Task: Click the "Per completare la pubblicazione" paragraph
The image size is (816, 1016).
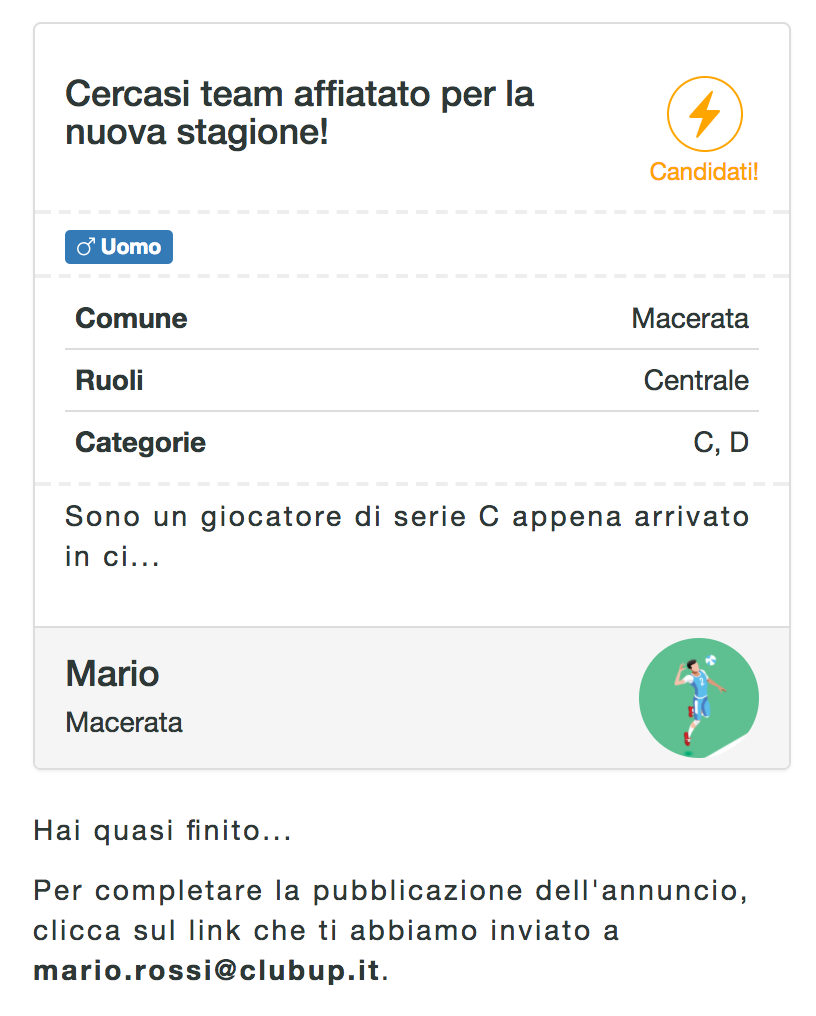Action: tap(390, 911)
